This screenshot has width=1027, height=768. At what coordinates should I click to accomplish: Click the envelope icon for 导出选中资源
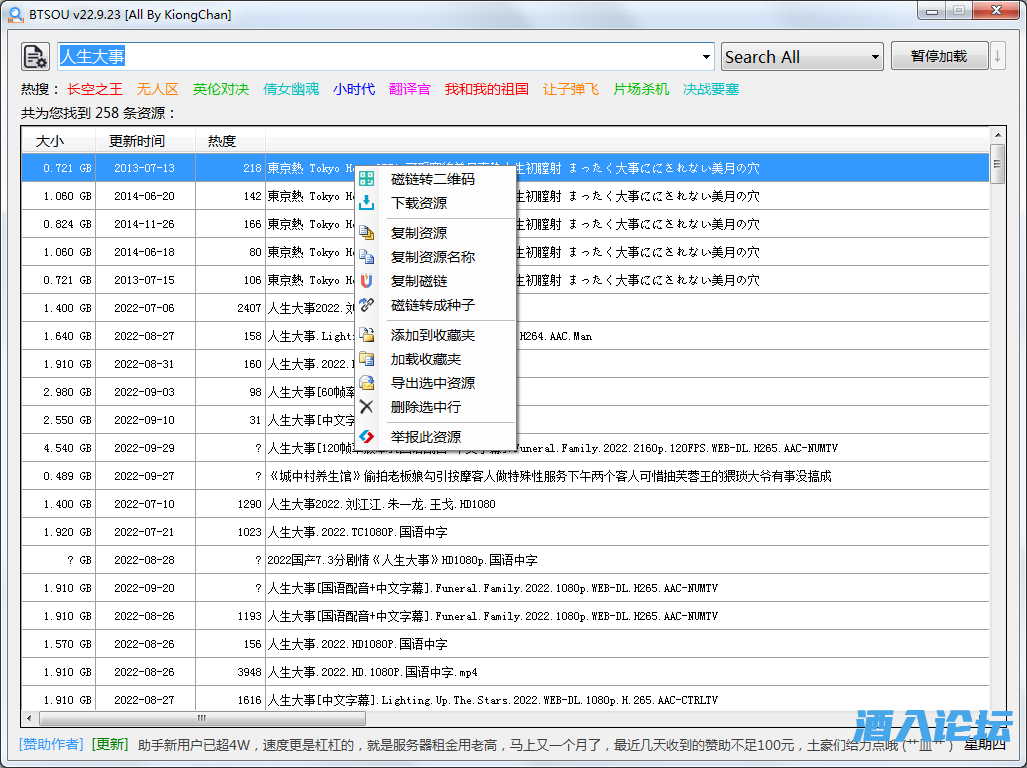(x=367, y=383)
